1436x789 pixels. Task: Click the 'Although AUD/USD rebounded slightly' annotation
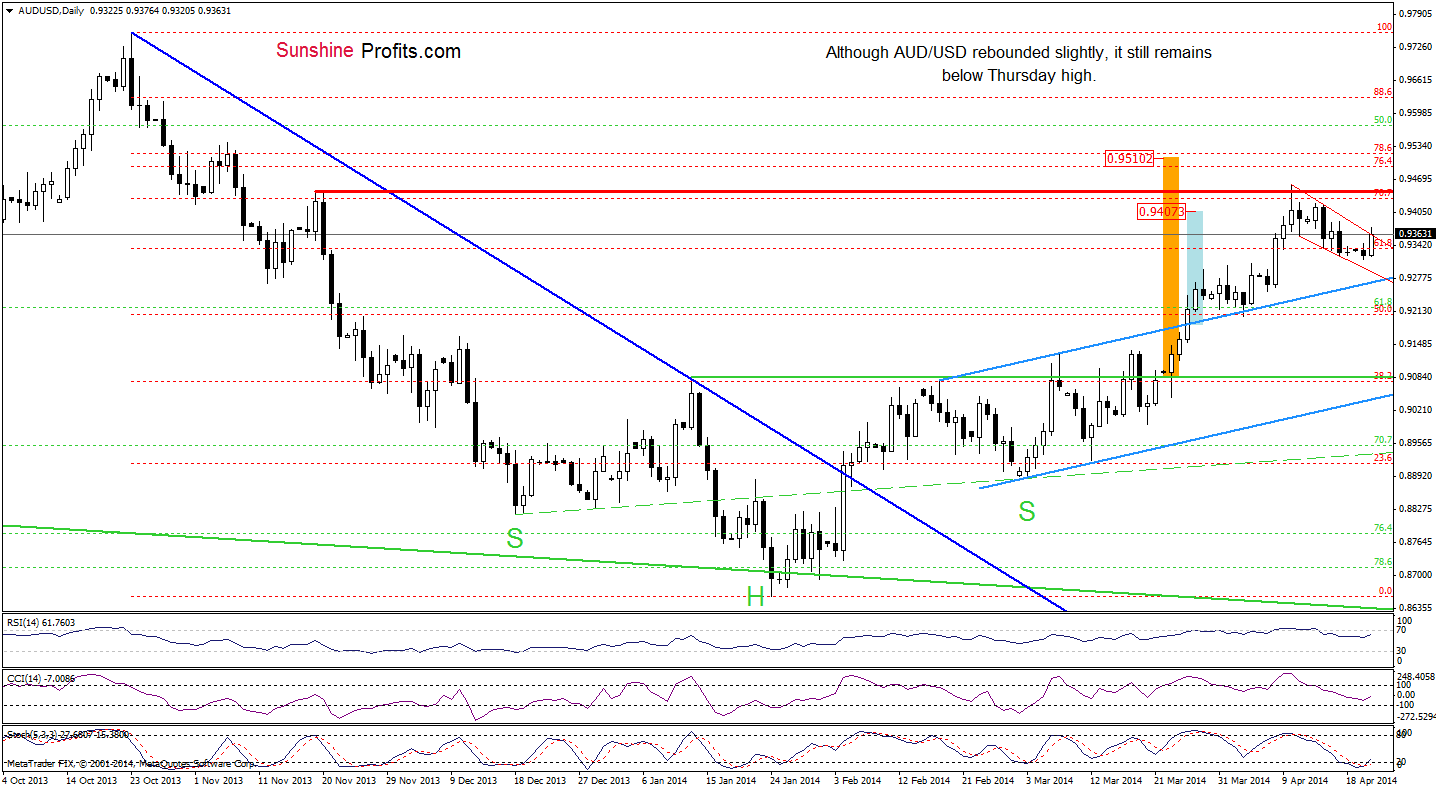tap(1018, 64)
